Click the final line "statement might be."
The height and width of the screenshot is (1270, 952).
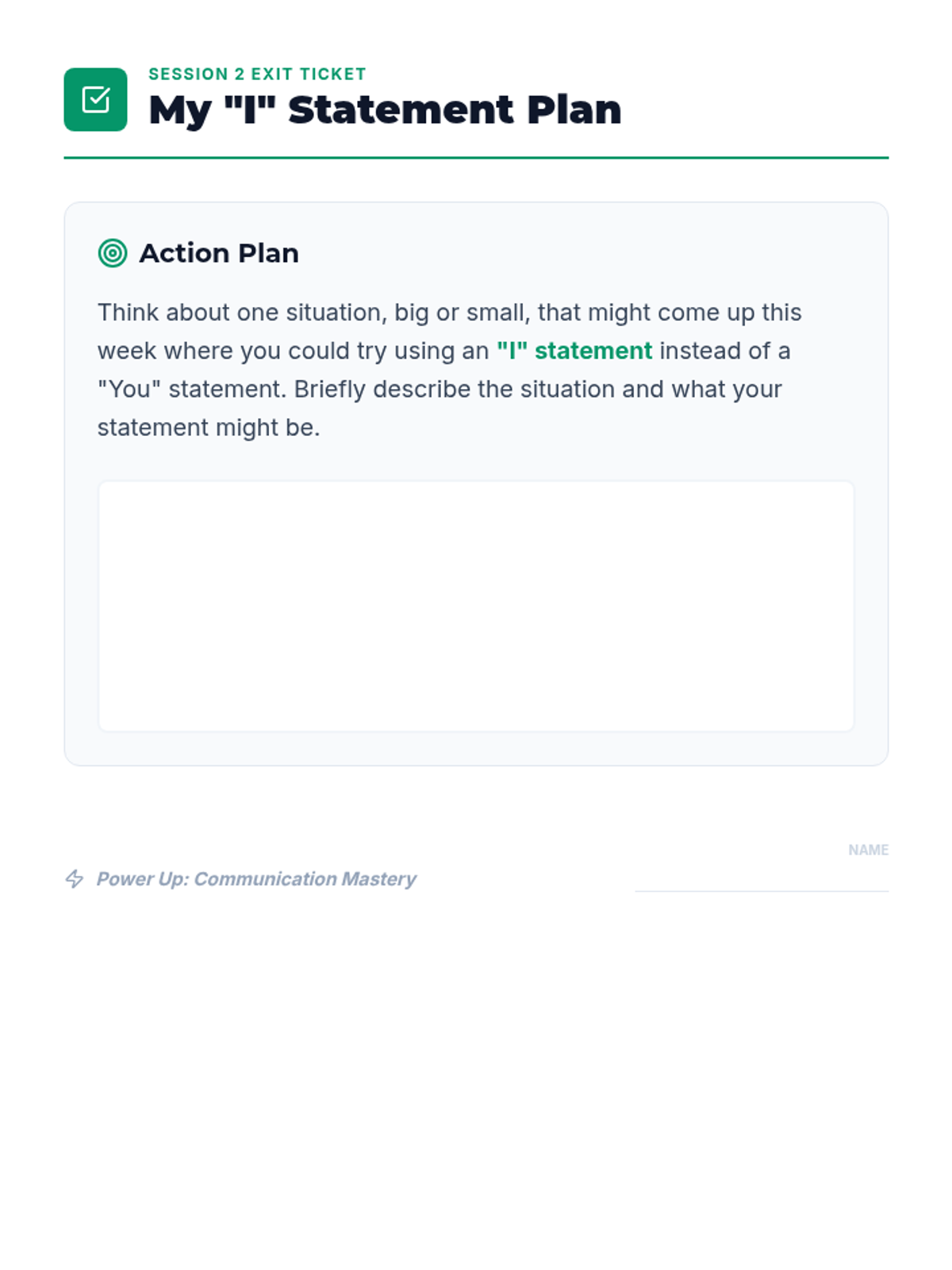coord(209,428)
